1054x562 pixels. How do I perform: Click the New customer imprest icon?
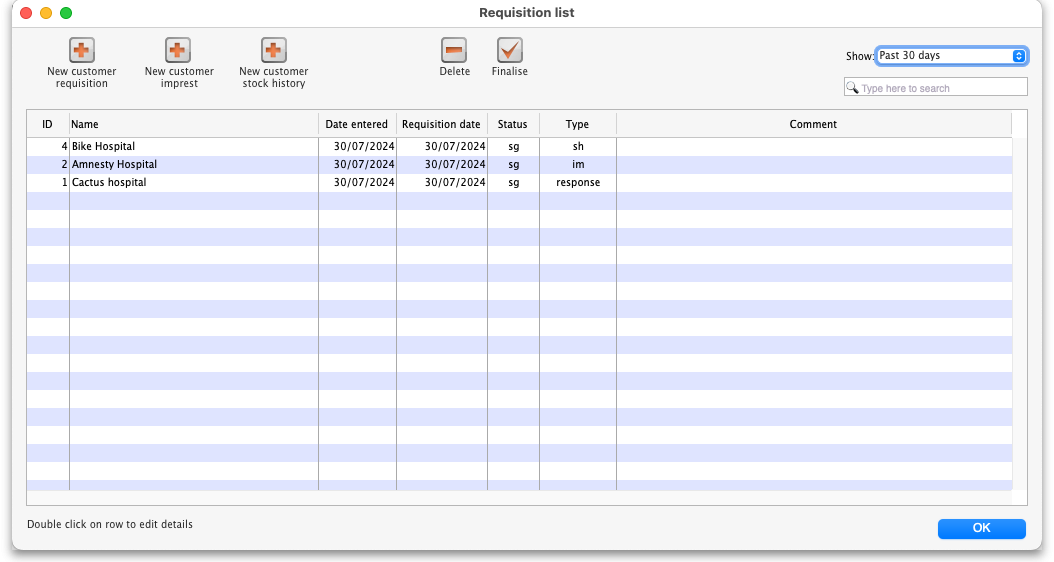(x=178, y=50)
